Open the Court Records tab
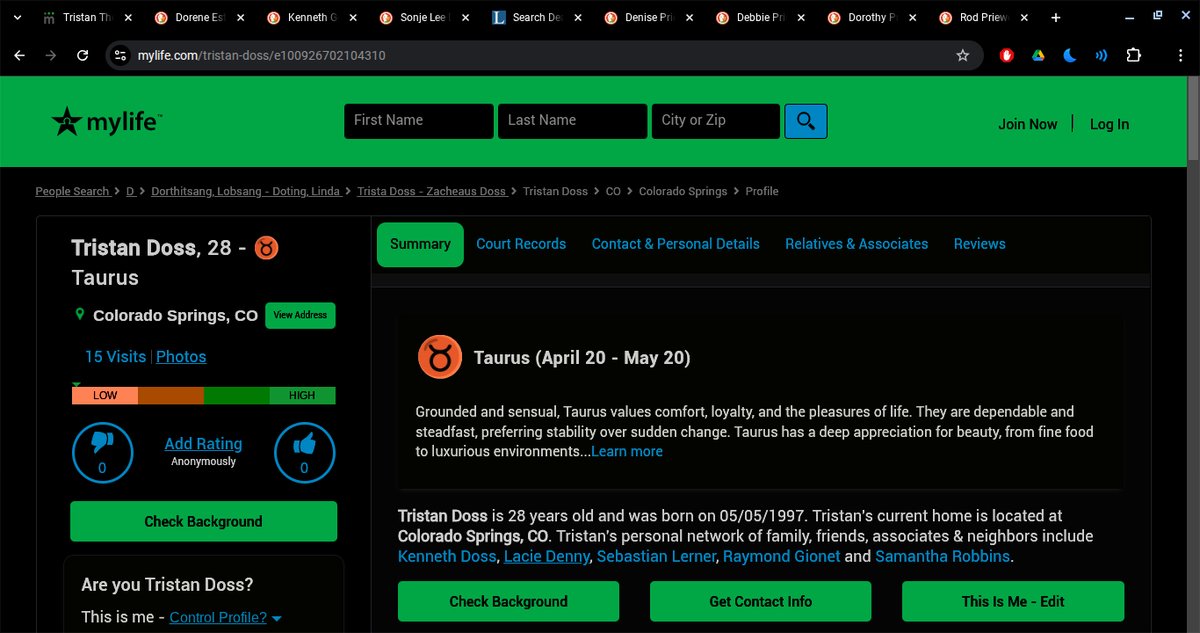The image size is (1200, 633). [521, 244]
